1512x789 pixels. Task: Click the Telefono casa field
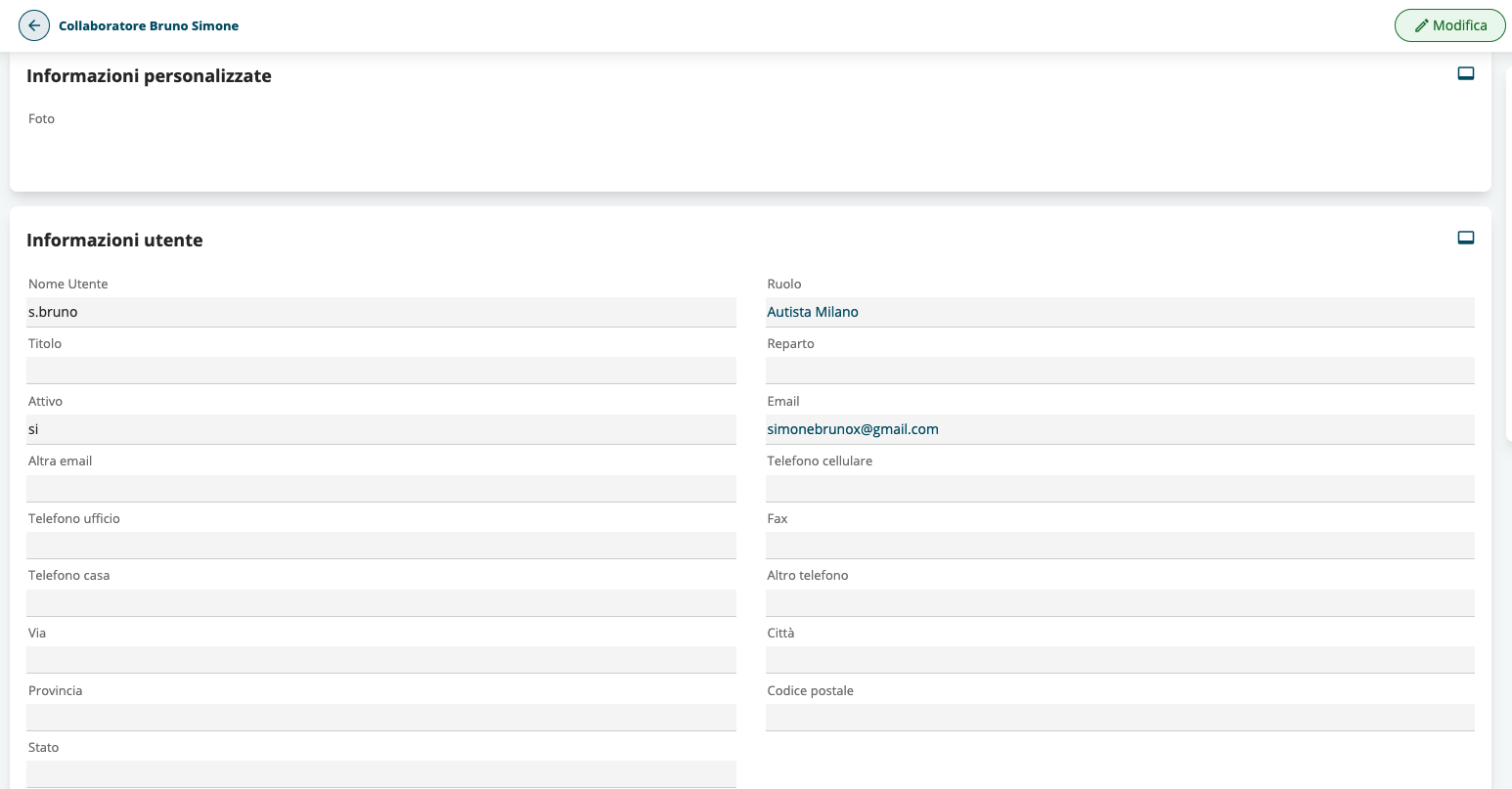[x=381, y=602]
